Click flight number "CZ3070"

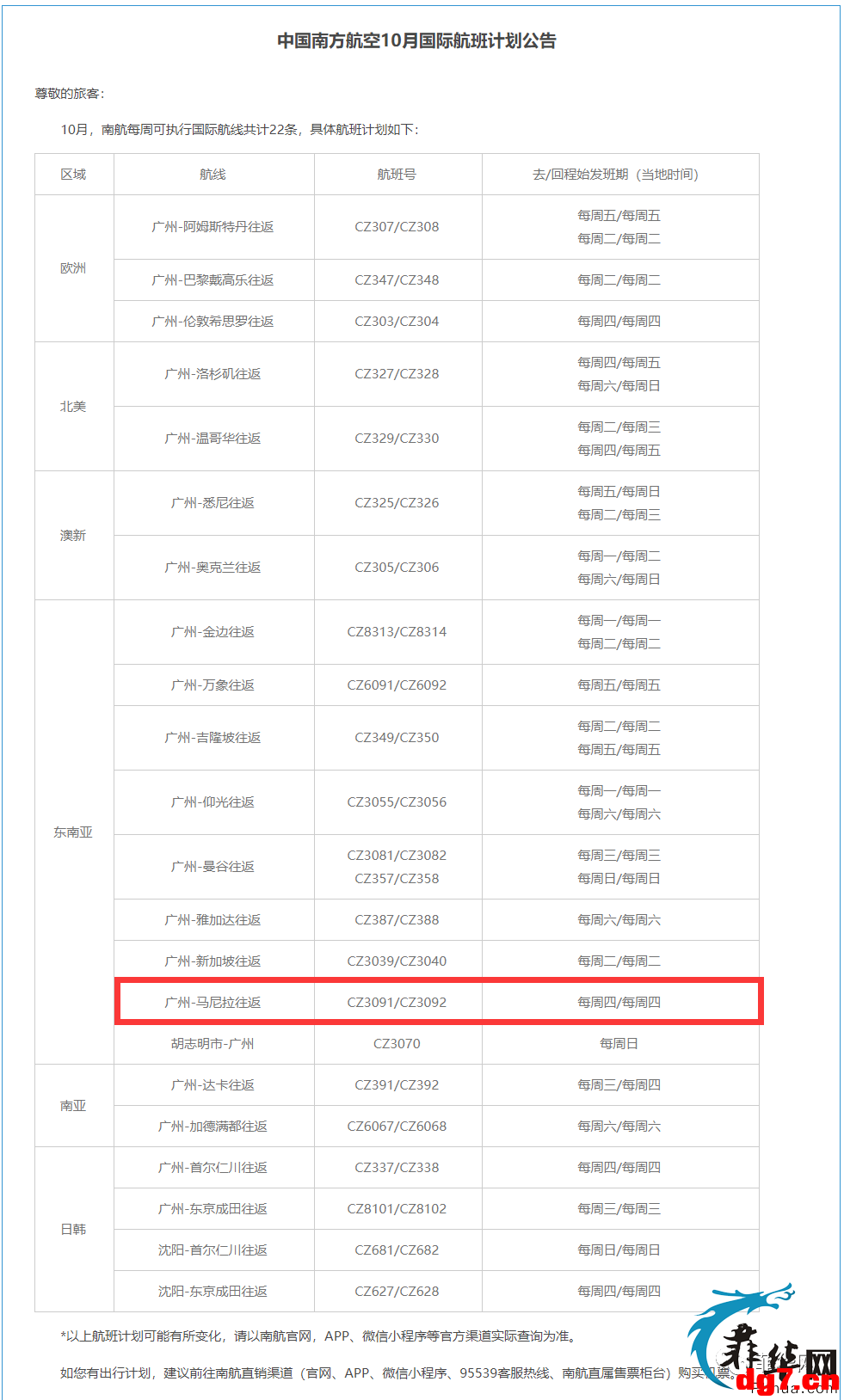tap(397, 1044)
